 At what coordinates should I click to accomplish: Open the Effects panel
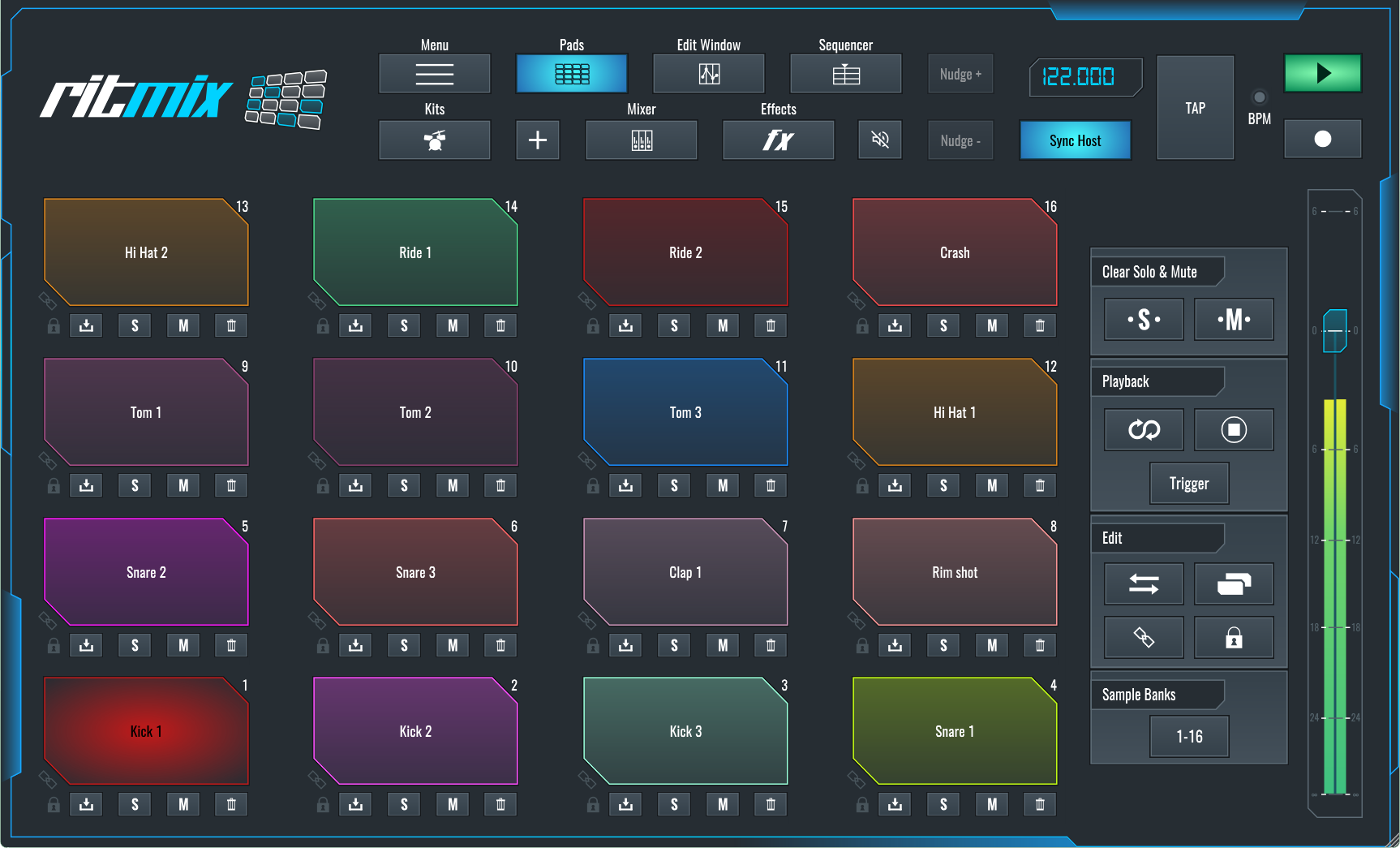click(777, 140)
